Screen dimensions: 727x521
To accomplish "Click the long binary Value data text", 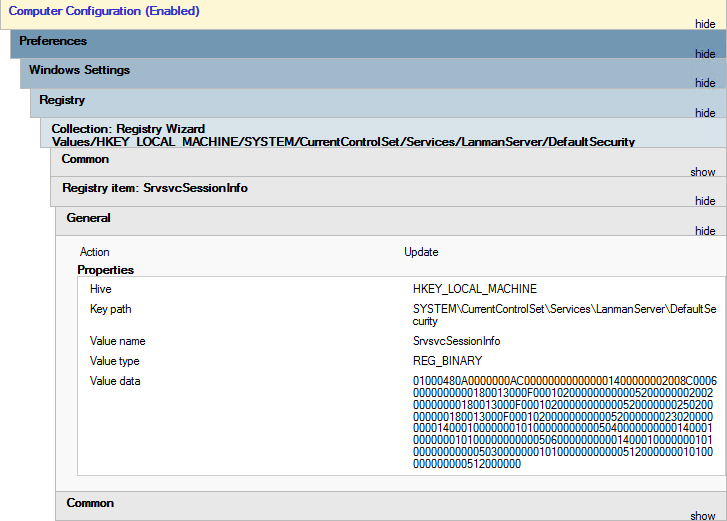I will coord(564,422).
